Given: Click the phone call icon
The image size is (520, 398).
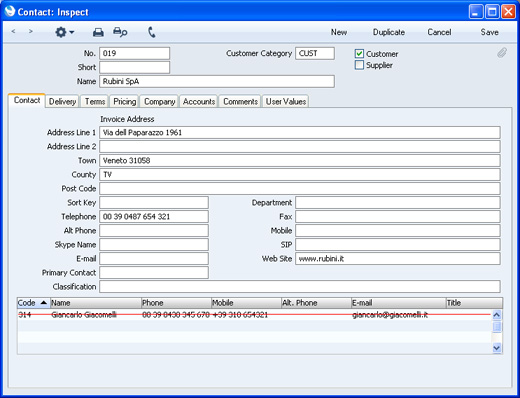Looking at the screenshot, I should click(152, 32).
